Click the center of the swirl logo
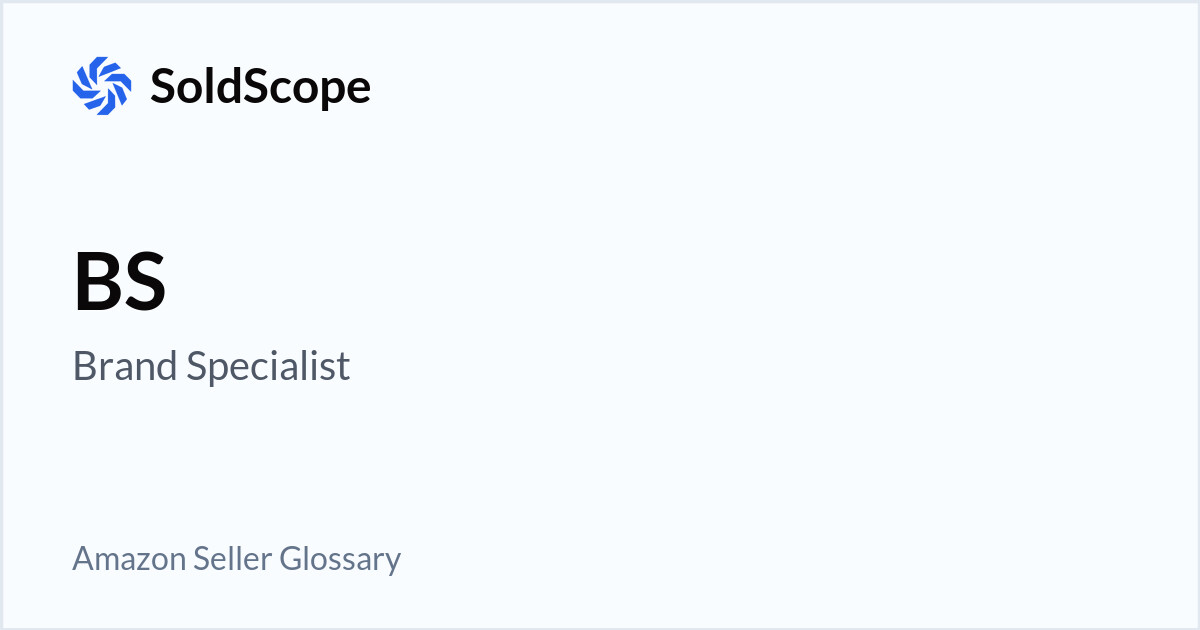This screenshot has width=1200, height=630. point(102,86)
